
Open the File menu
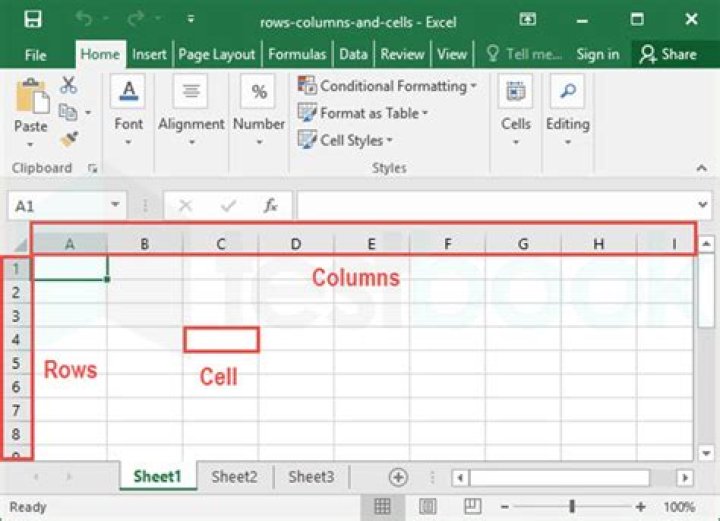coord(35,55)
